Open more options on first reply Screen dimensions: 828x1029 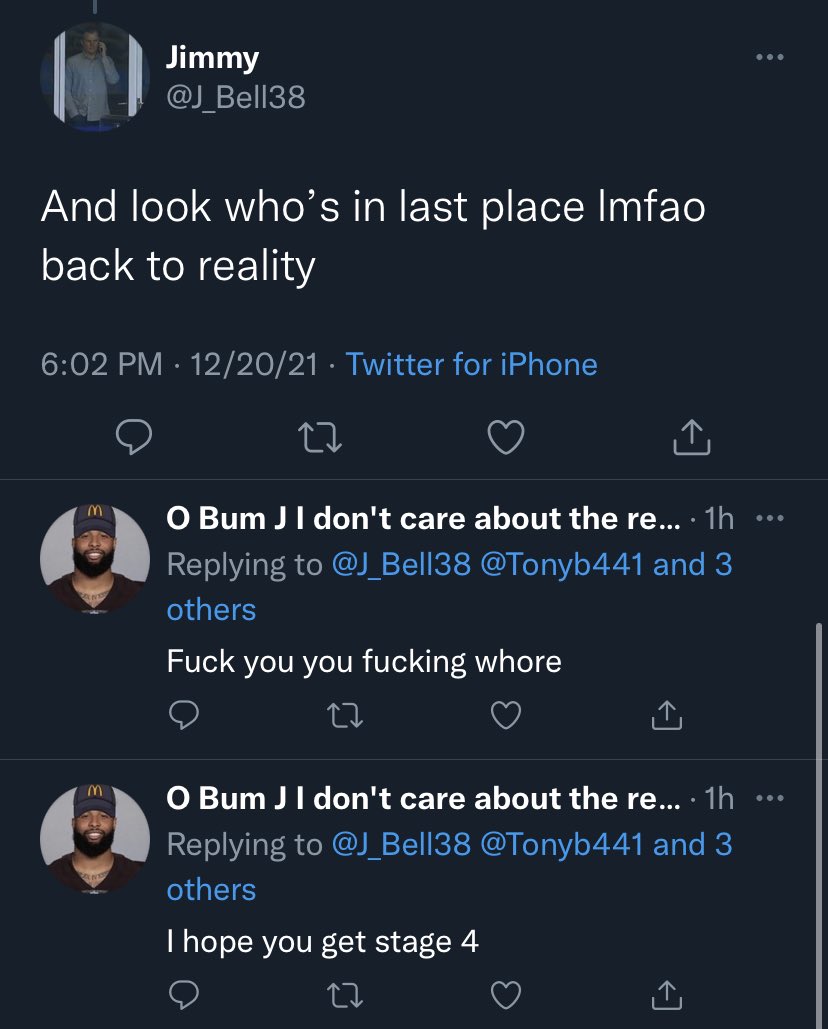click(x=770, y=518)
